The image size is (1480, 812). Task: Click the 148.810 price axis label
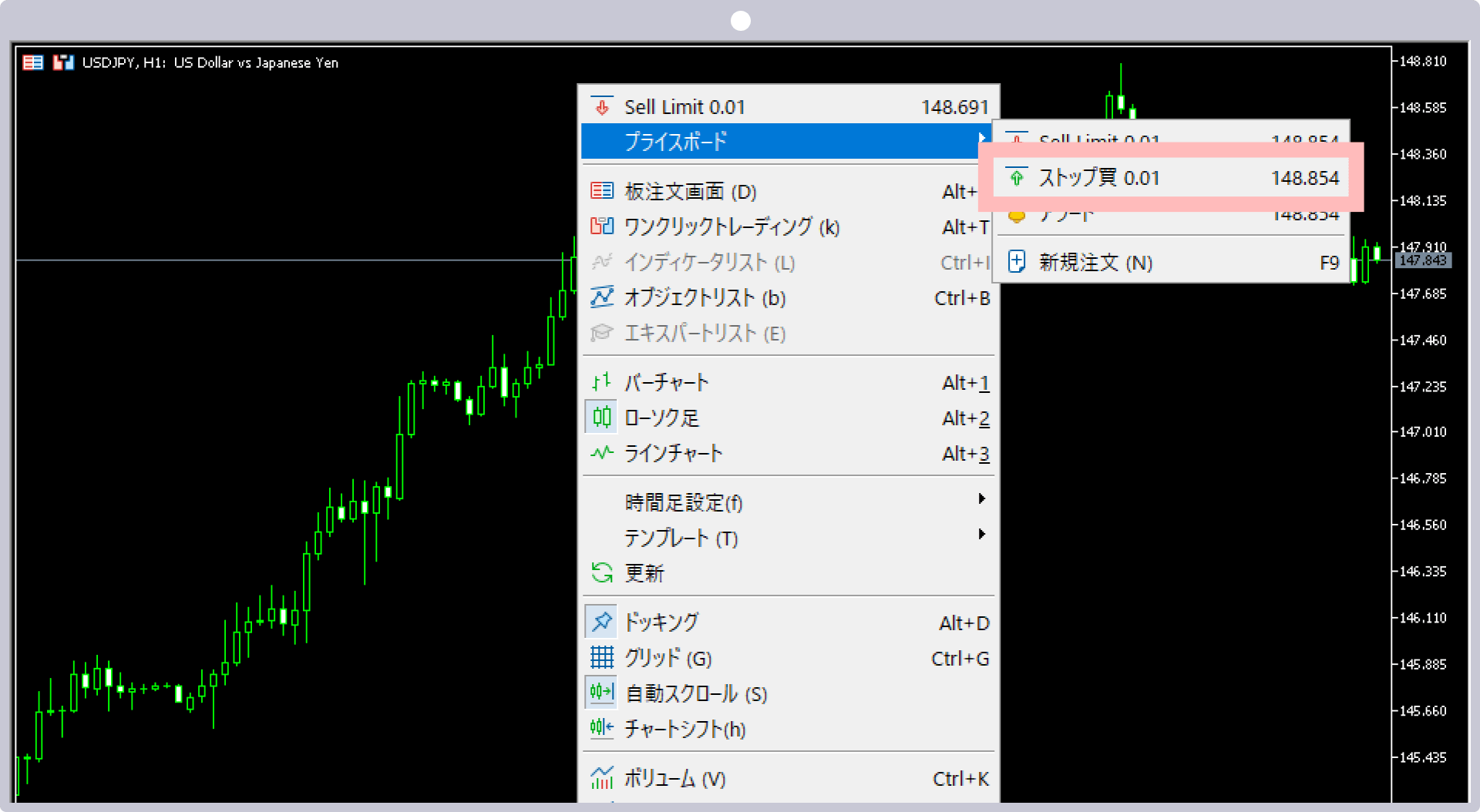[x=1423, y=61]
